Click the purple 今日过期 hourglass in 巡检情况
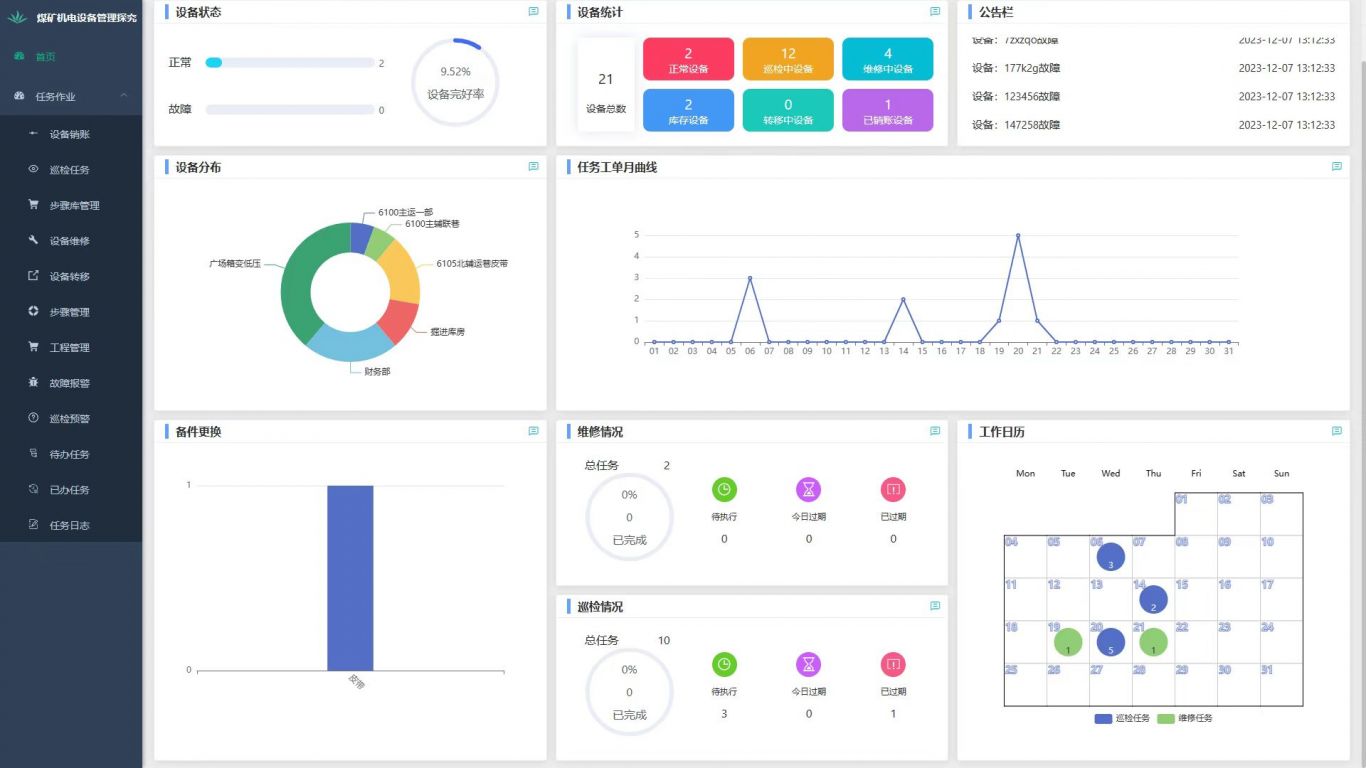This screenshot has height=768, width=1366. [x=809, y=664]
